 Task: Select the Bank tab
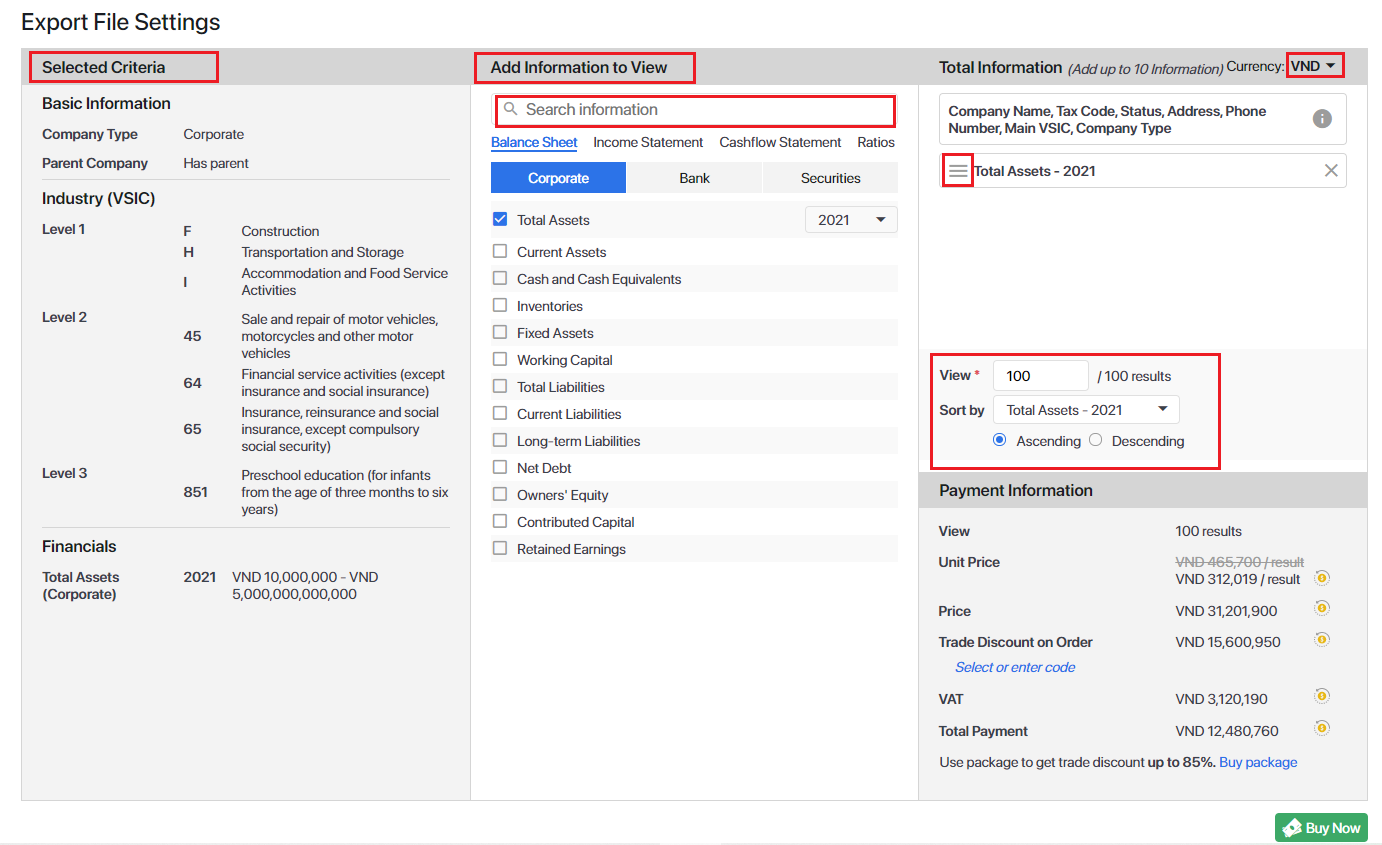[694, 178]
